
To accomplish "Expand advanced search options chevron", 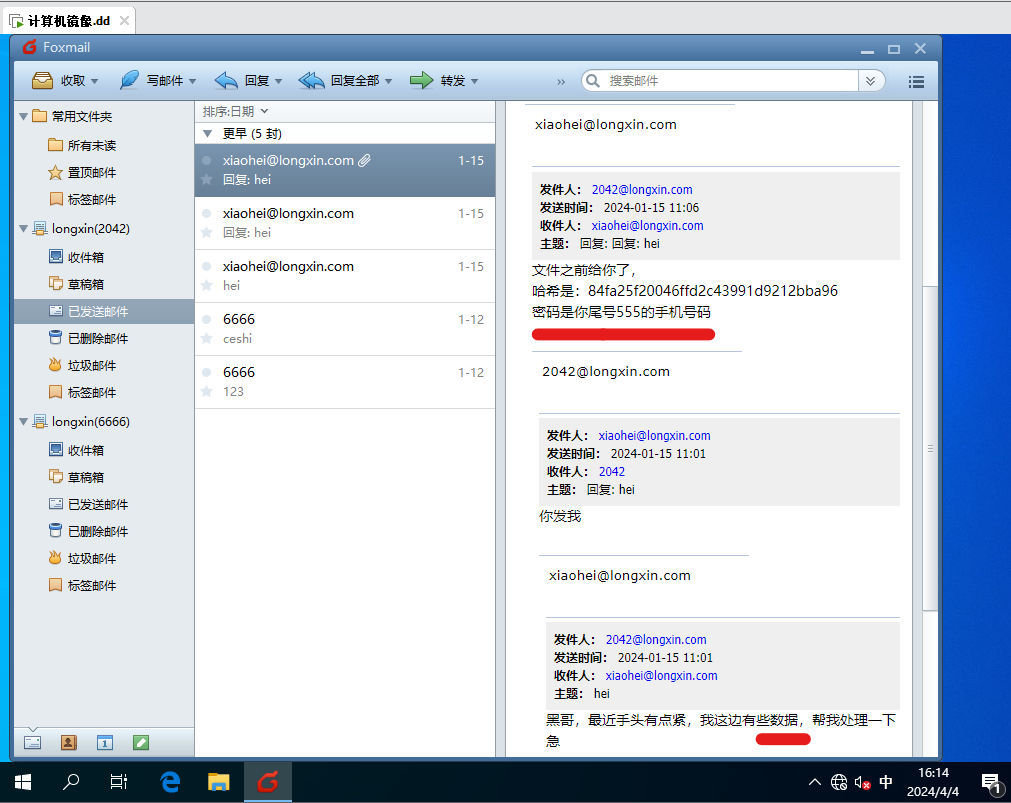I will point(870,81).
